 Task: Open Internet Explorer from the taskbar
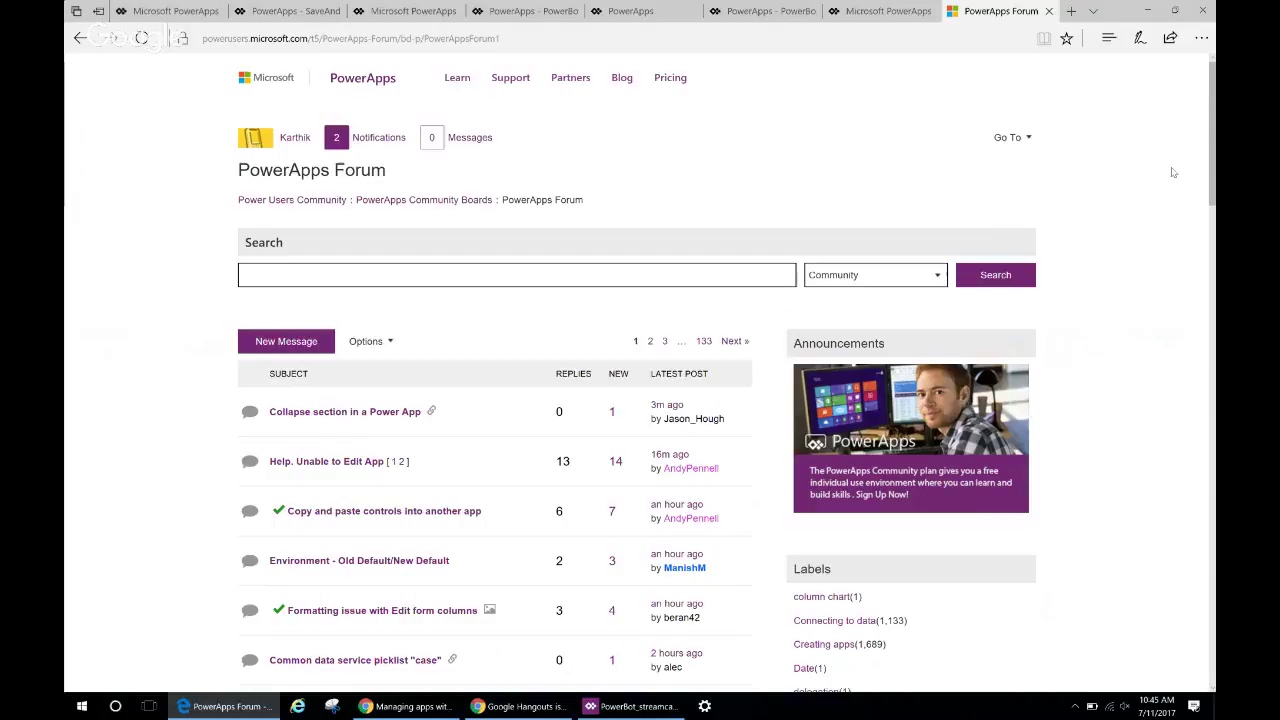coord(298,706)
